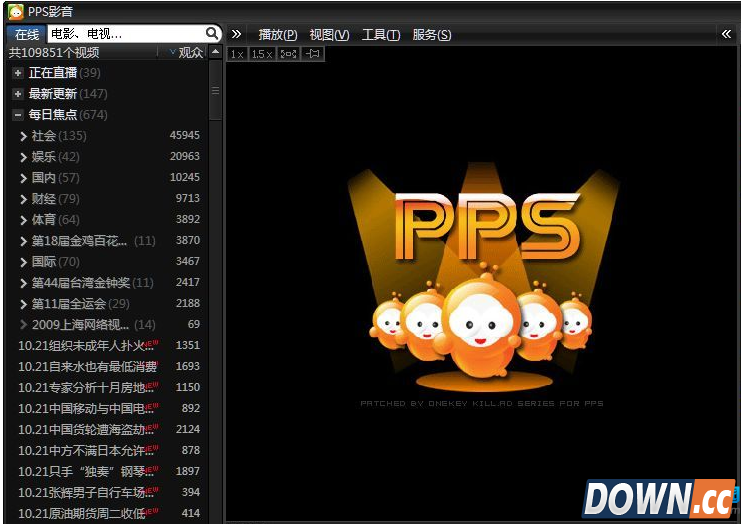Expand the 2009上海网络视 folder
The image size is (741, 524).
pyautogui.click(x=24, y=325)
